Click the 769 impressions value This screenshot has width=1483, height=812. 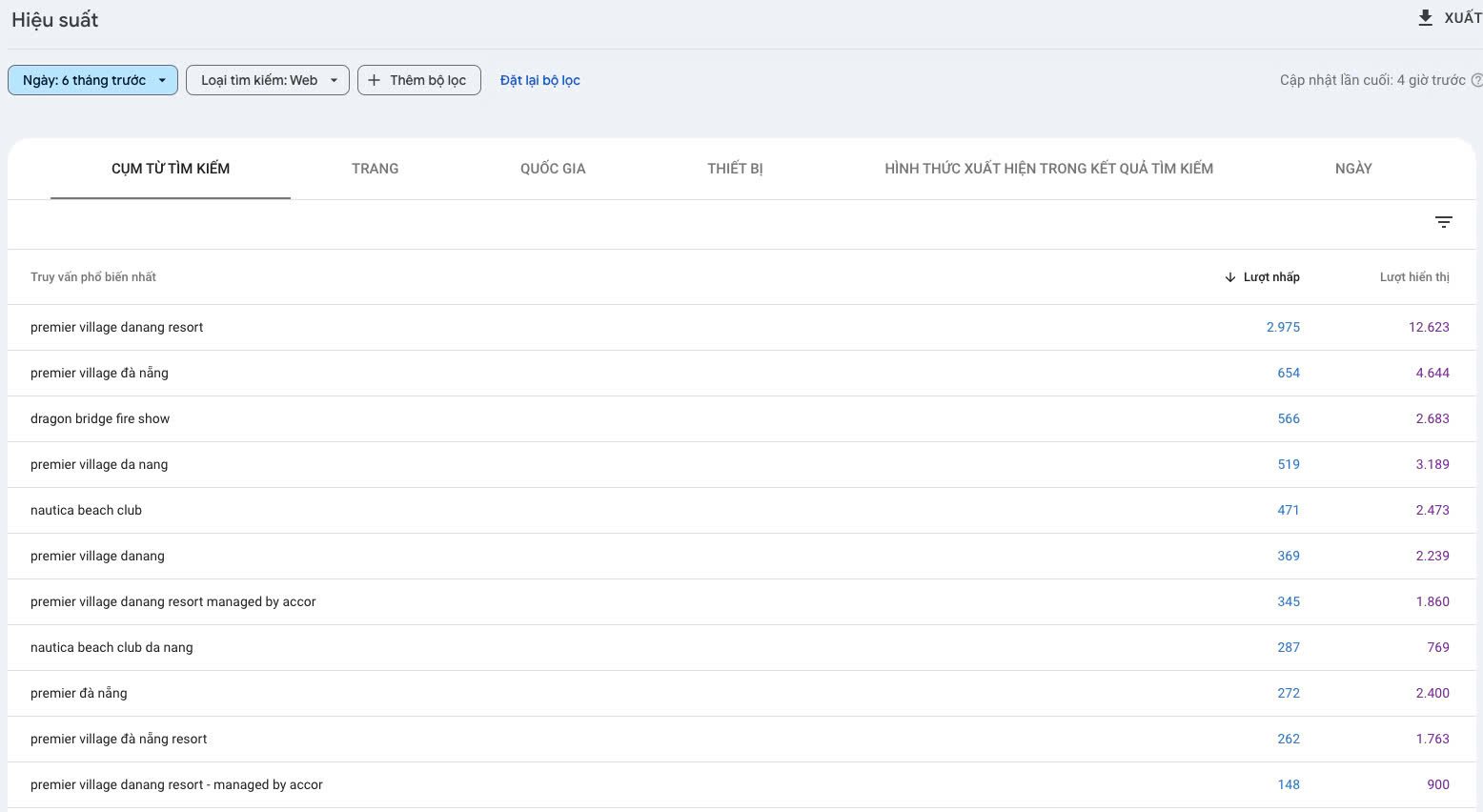point(1438,647)
